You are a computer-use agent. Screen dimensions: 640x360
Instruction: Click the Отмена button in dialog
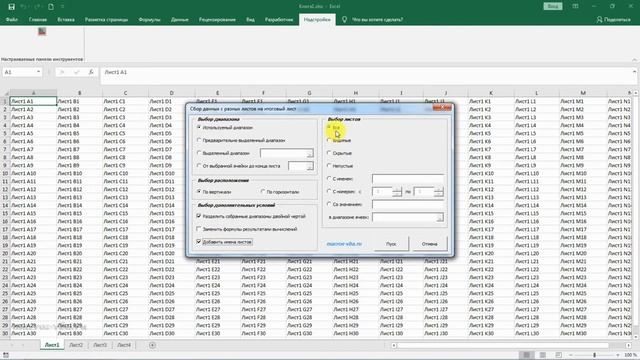[429, 244]
